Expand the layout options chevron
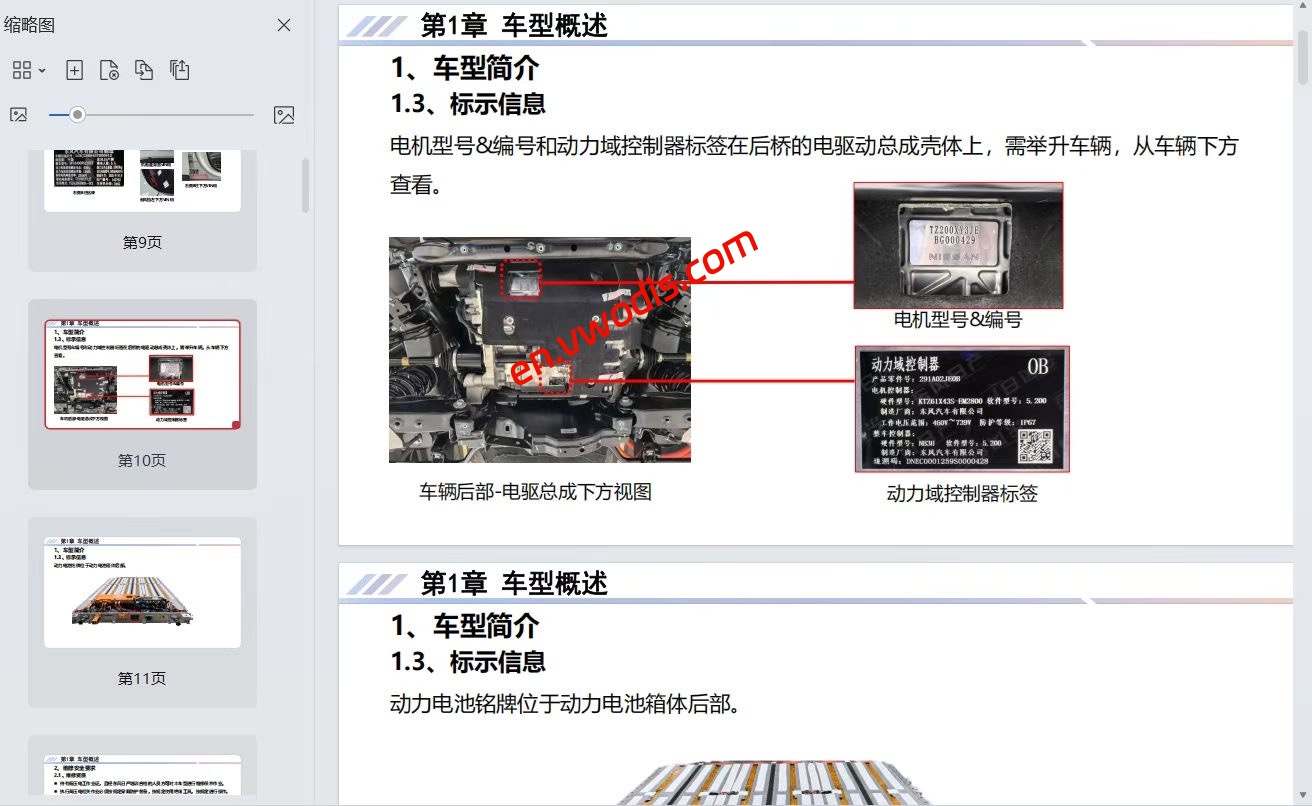This screenshot has height=806, width=1312. pyautogui.click(x=40, y=70)
